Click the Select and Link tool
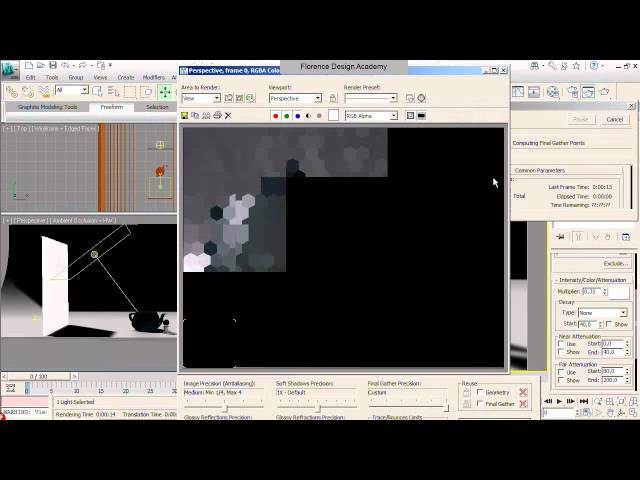Viewport: 640px width, 480px height. (x=11, y=92)
